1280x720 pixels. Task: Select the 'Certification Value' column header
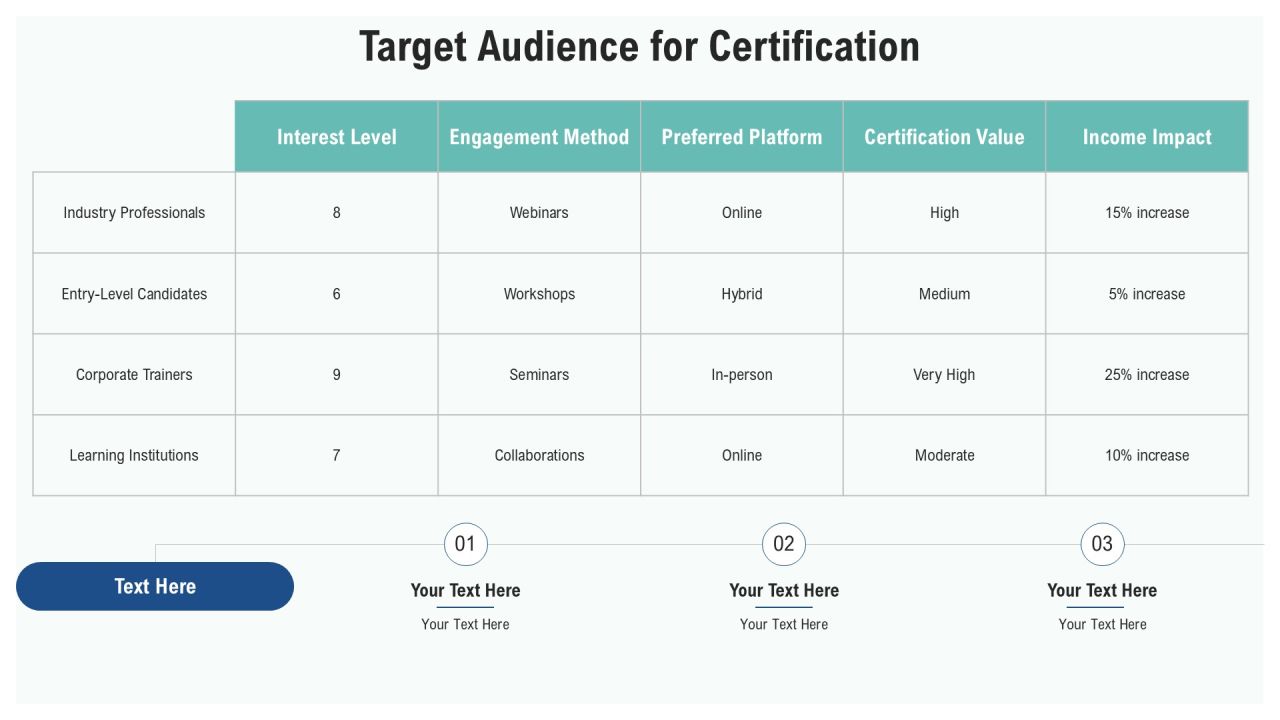coord(944,137)
